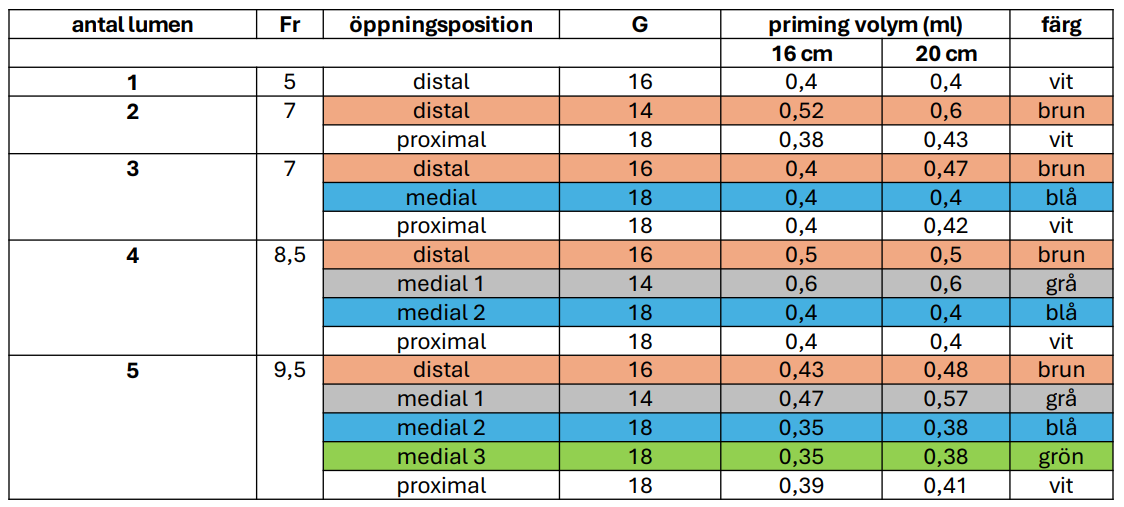Select the "färg" column header
Viewport: 1124px width, 507px height.
[x=1061, y=25]
